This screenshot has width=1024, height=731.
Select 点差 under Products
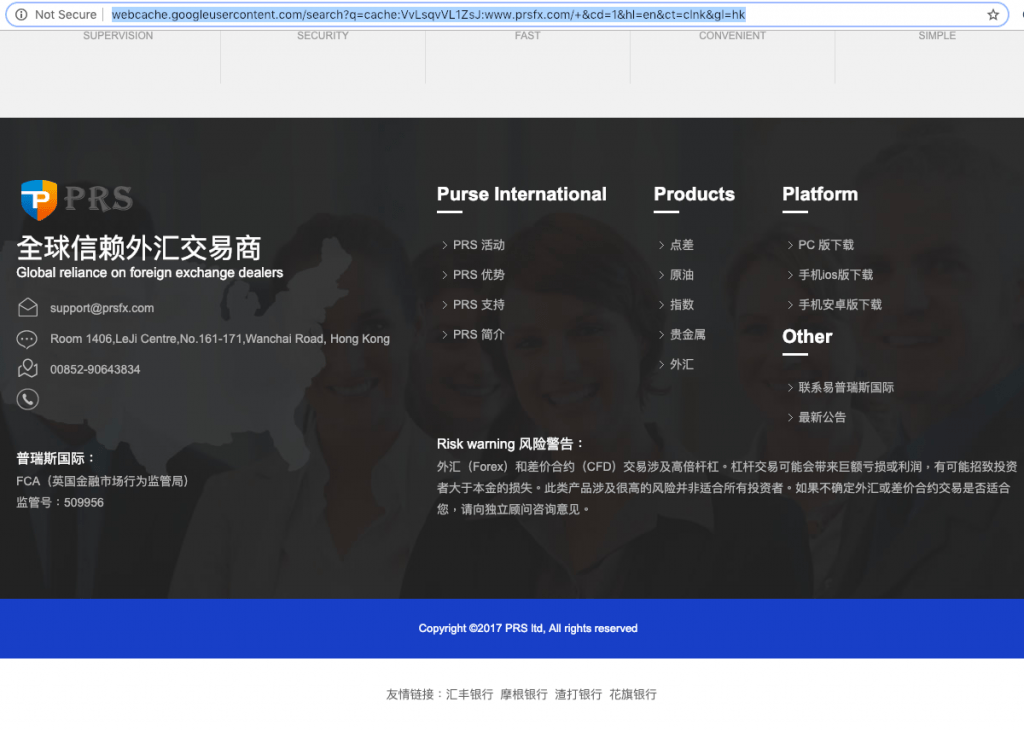coord(681,245)
